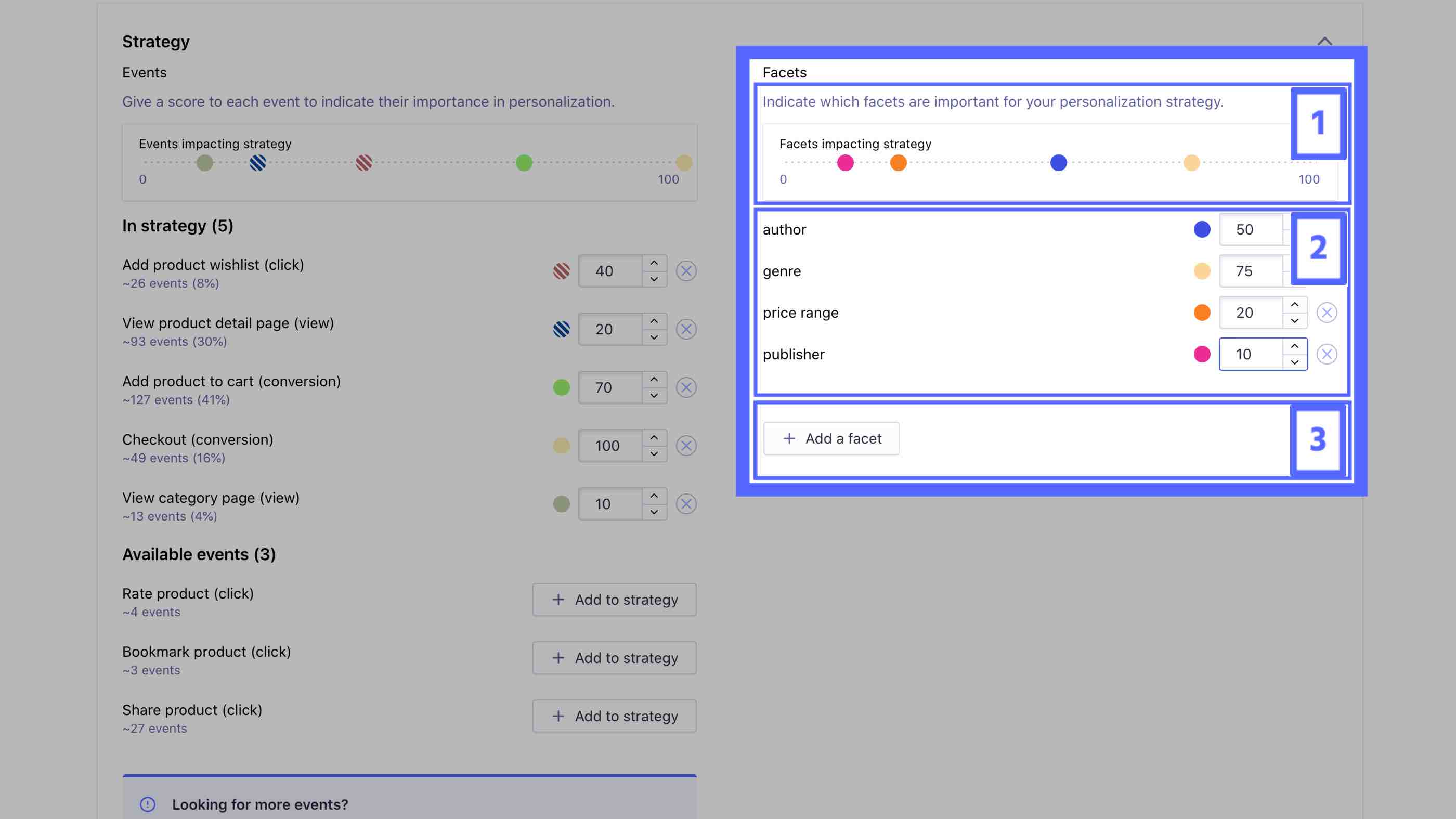Click the looking for more events info icon
The height and width of the screenshot is (819, 1456).
point(148,804)
